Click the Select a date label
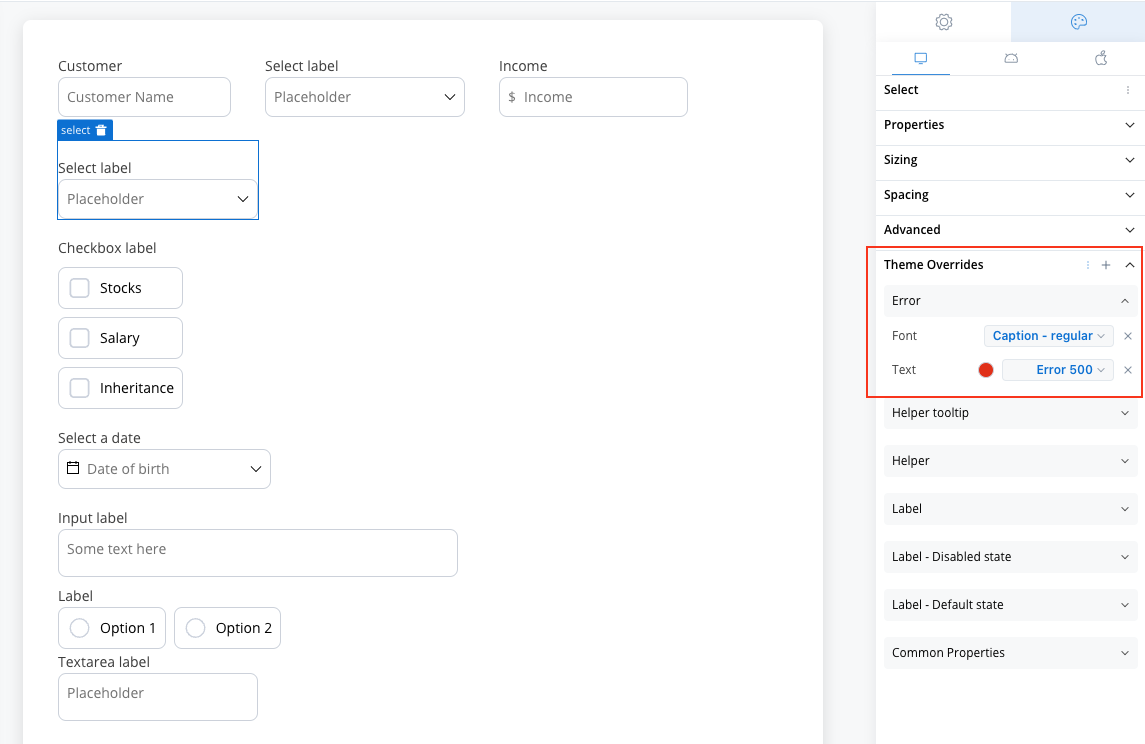The width and height of the screenshot is (1145, 744). (99, 438)
